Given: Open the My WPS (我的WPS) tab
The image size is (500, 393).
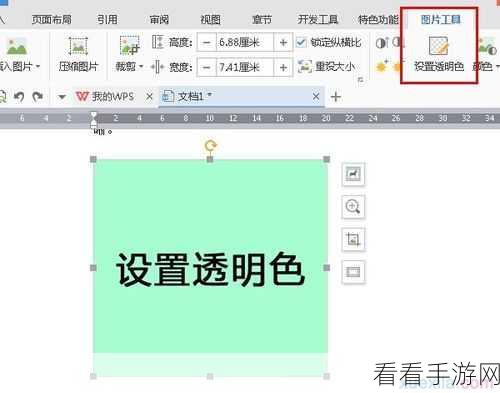Looking at the screenshot, I should click(x=105, y=97).
